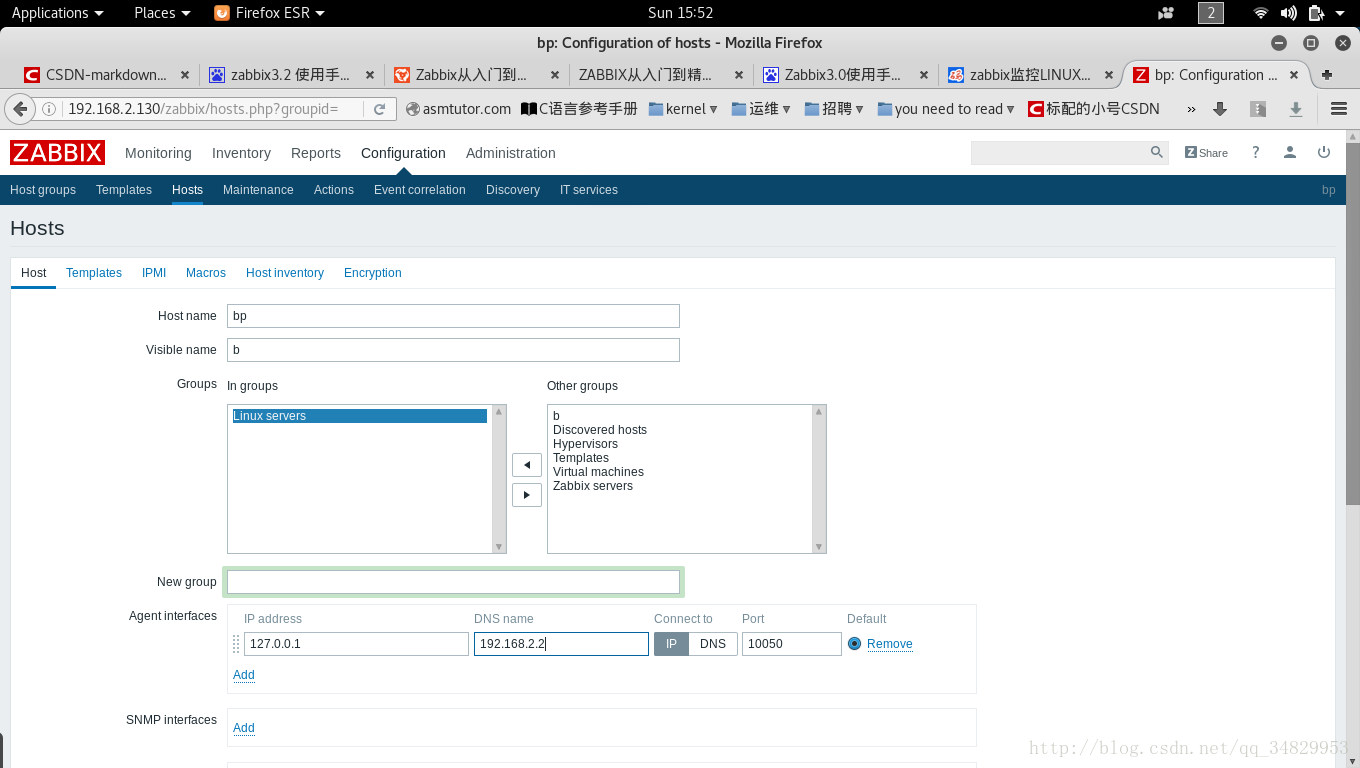Open IT services submenu
1360x768 pixels.
(x=589, y=190)
